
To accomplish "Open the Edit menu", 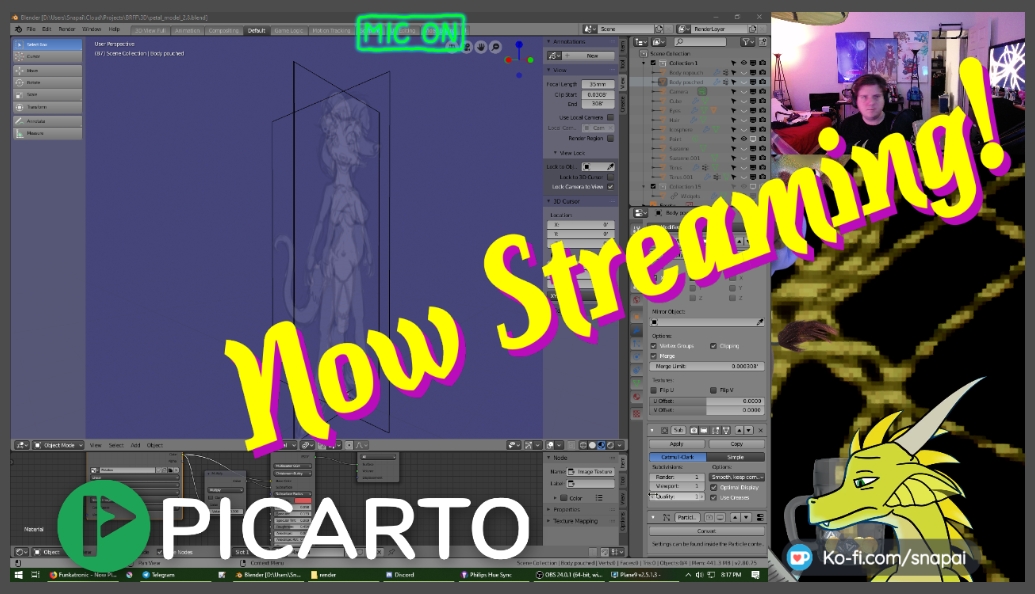I will pos(47,29).
